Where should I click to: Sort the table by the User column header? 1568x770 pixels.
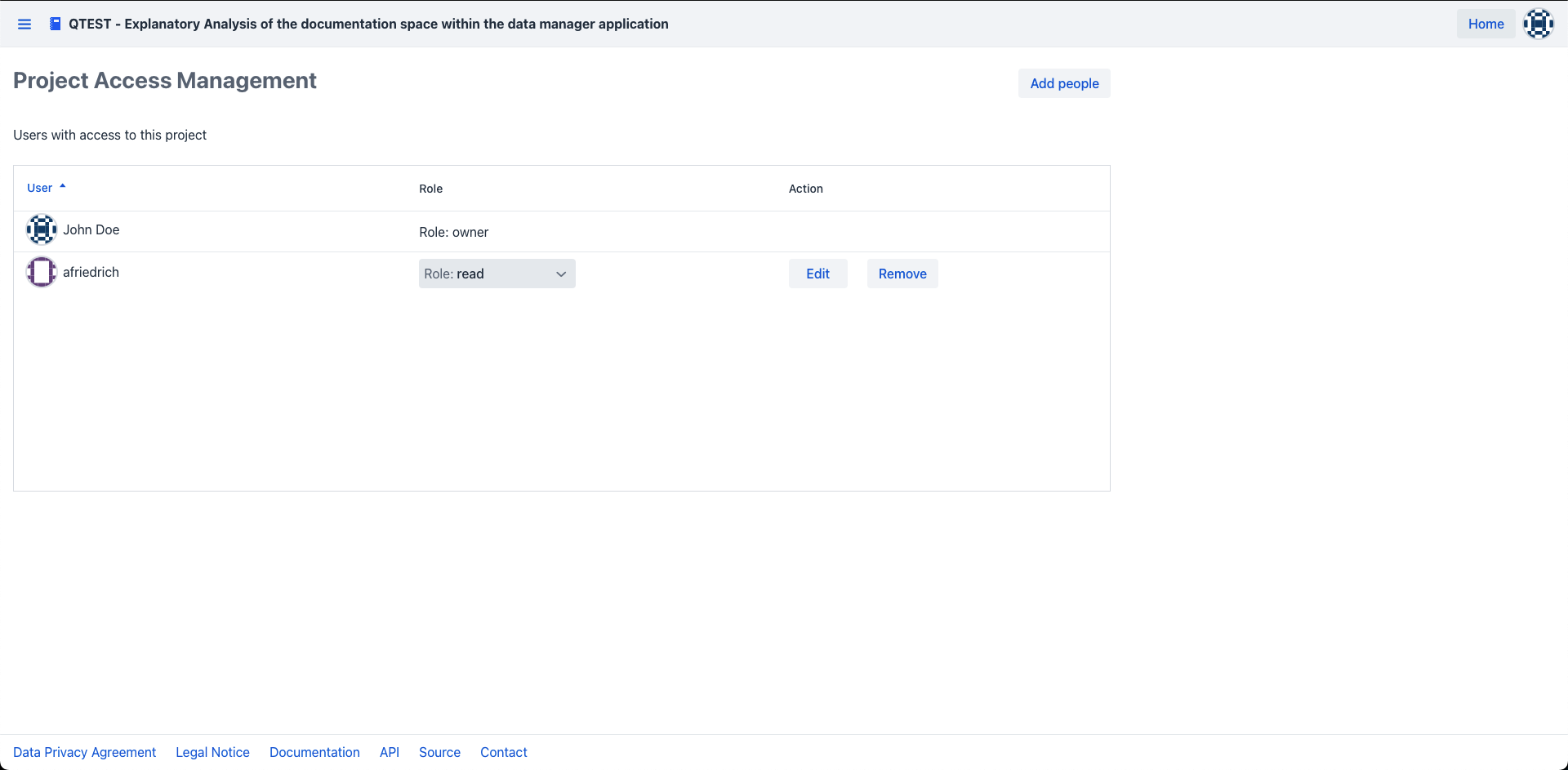pos(39,188)
